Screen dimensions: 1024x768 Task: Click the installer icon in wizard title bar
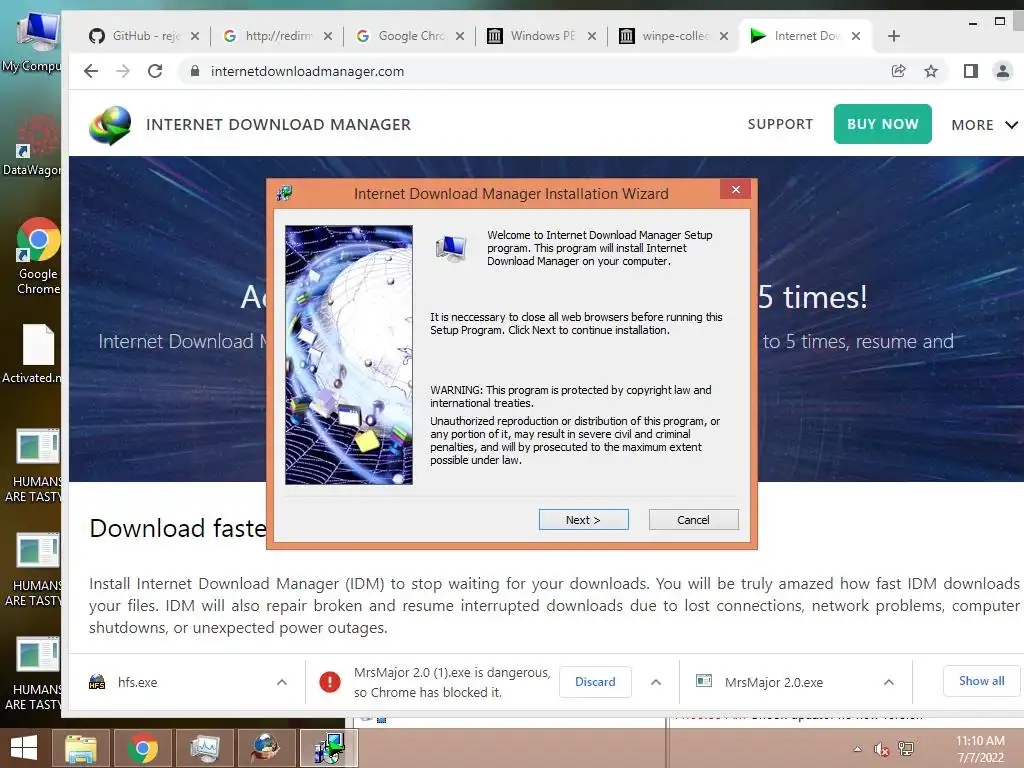[284, 193]
